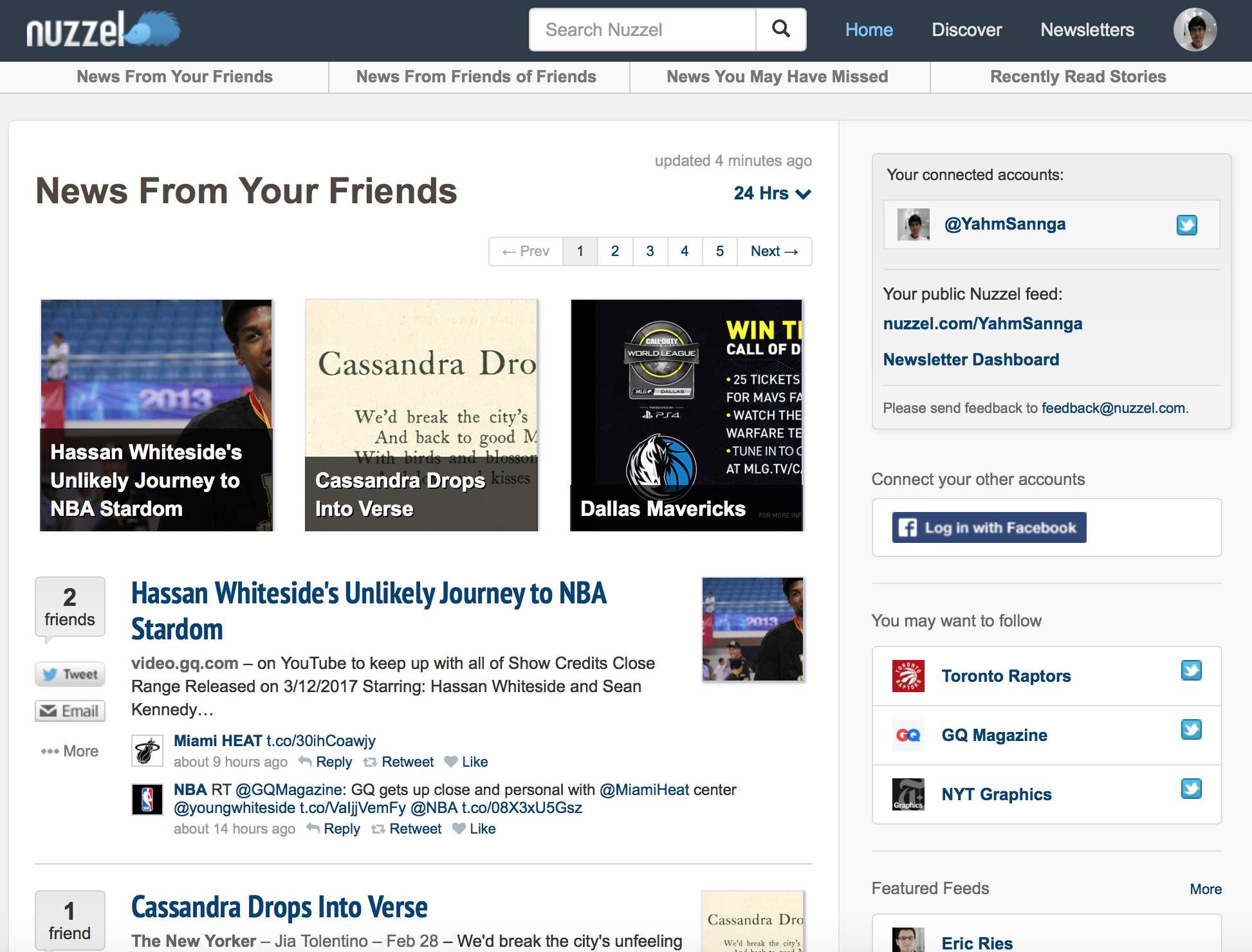The height and width of the screenshot is (952, 1252).
Task: Click Twitter follow icon for Toronto Raptors
Action: point(1192,670)
